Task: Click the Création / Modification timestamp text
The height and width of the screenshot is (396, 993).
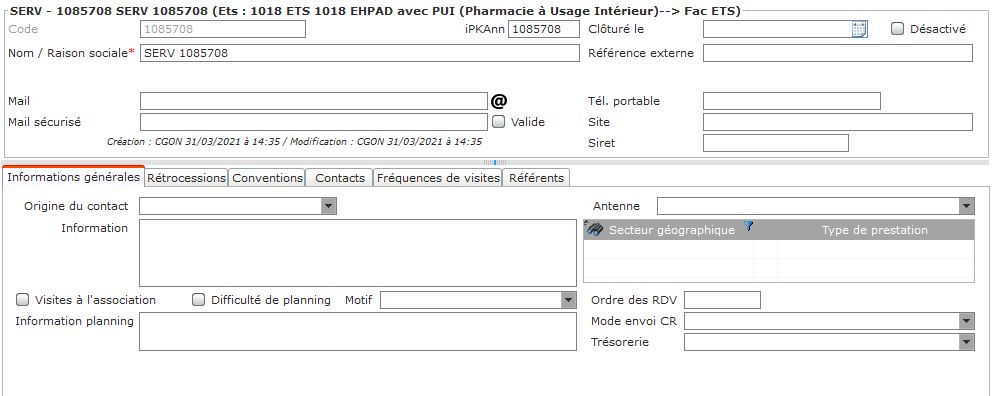Action: (294, 142)
